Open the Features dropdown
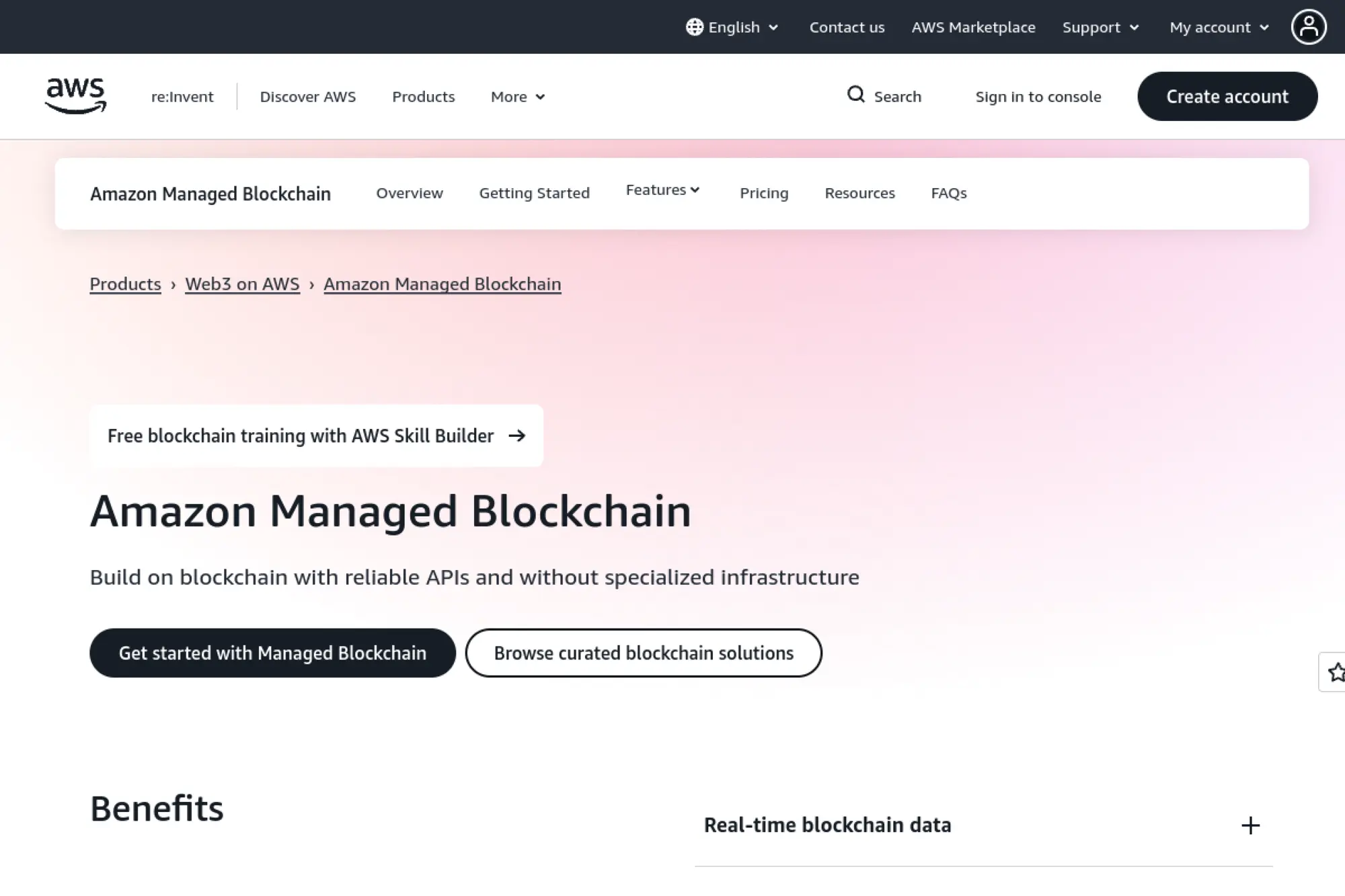1345x896 pixels. click(662, 190)
